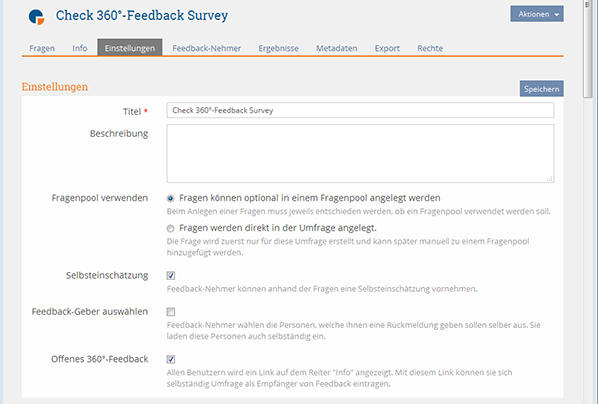Image resolution: width=598 pixels, height=404 pixels.
Task: Choose 'Fragen werden direkt in der Umfrage angelegt'
Action: (x=170, y=228)
